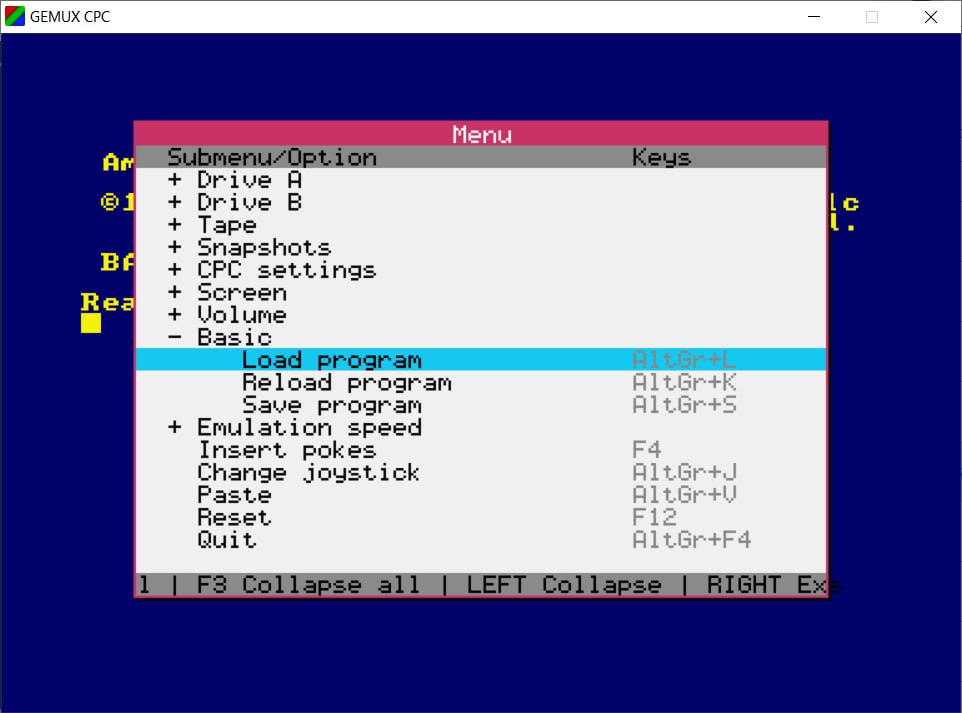Image resolution: width=962 pixels, height=713 pixels.
Task: Select the Reset menu entry
Action: [x=481, y=517]
